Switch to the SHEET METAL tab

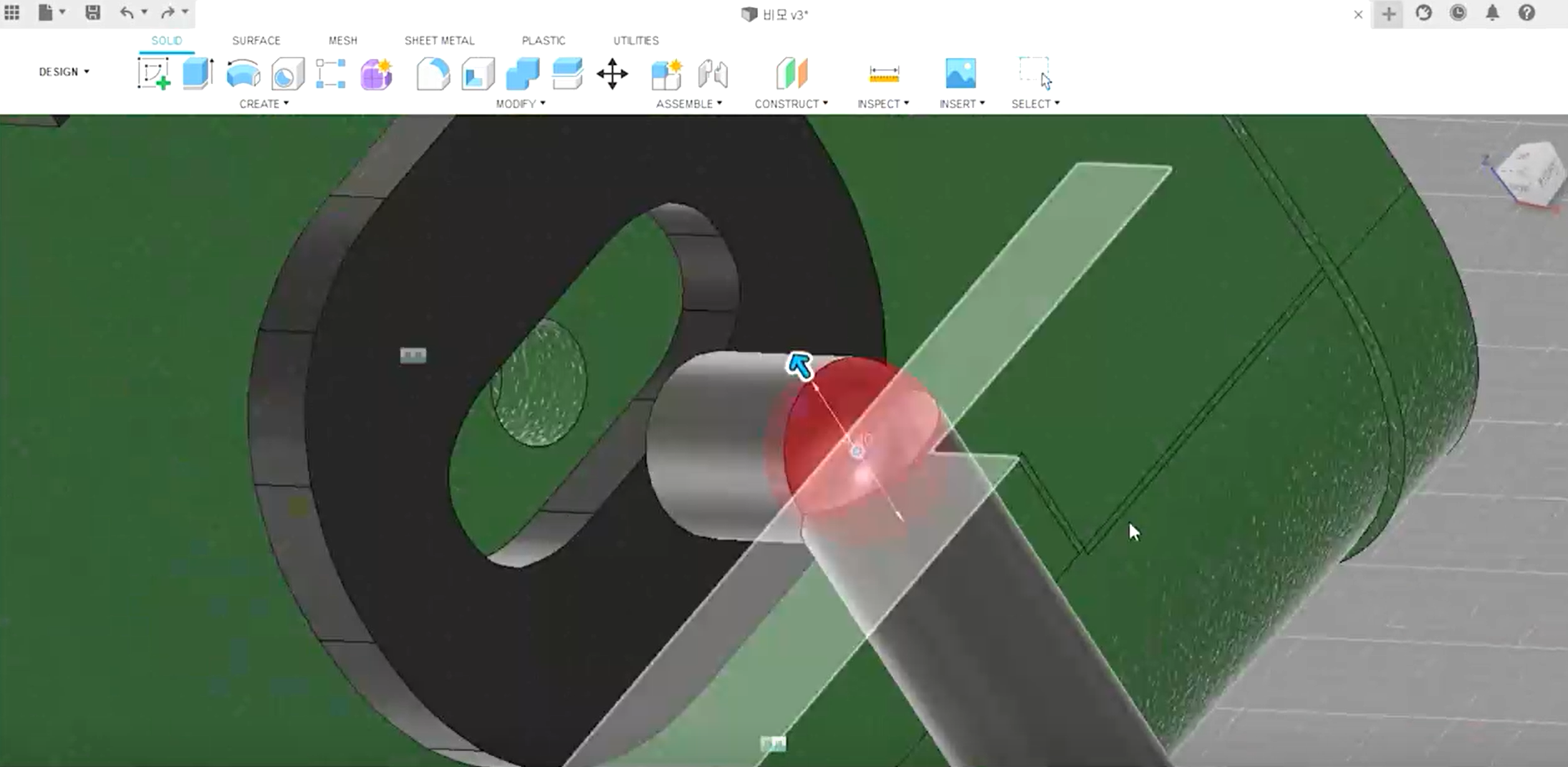[x=439, y=40]
